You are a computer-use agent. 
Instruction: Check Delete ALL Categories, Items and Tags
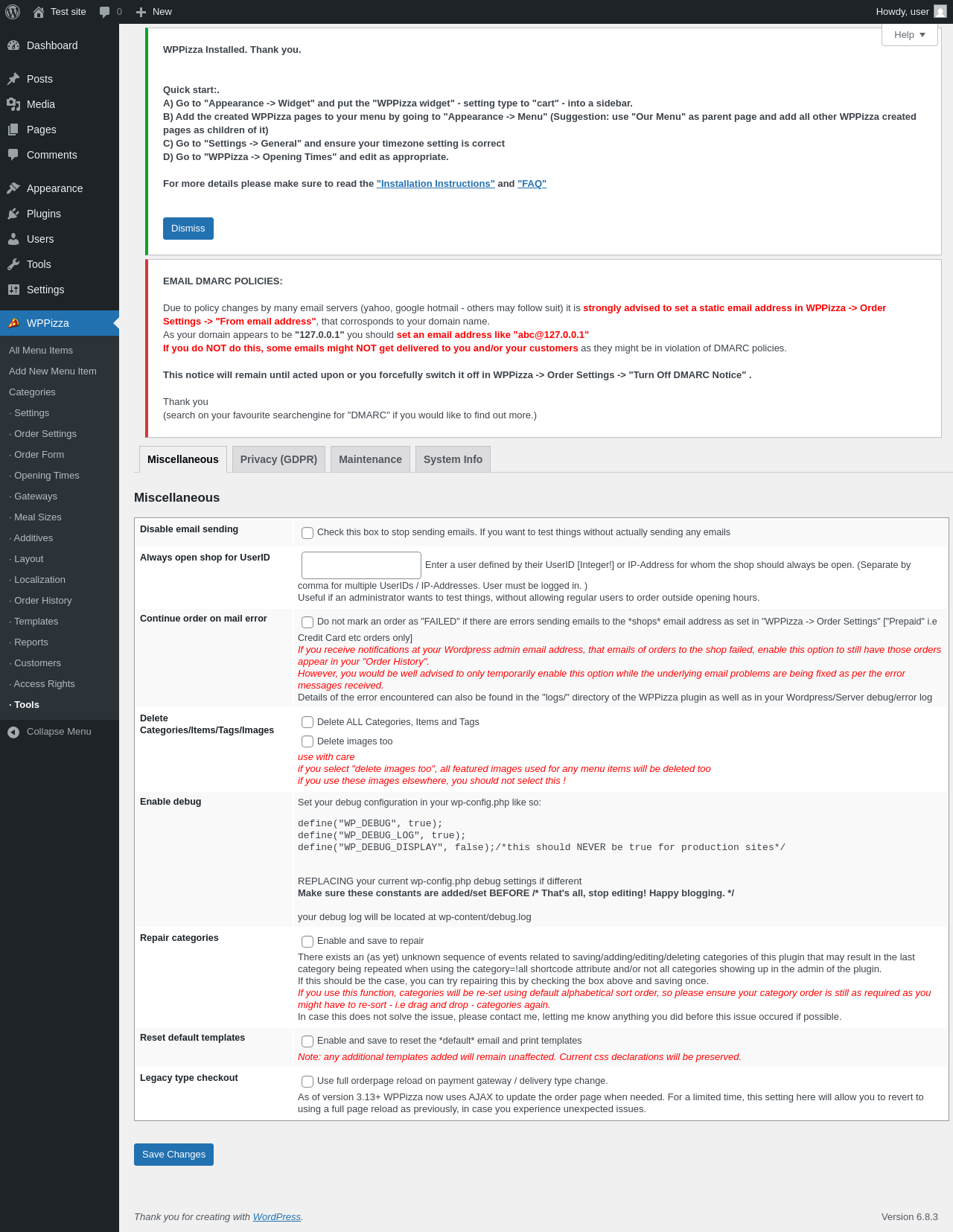(307, 722)
